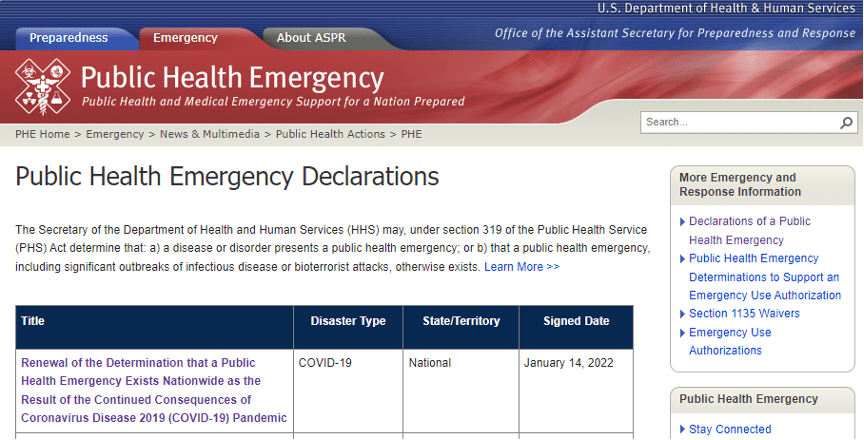The width and height of the screenshot is (864, 440).
Task: Open the COVID-19 renewal determination link
Action: 154,390
